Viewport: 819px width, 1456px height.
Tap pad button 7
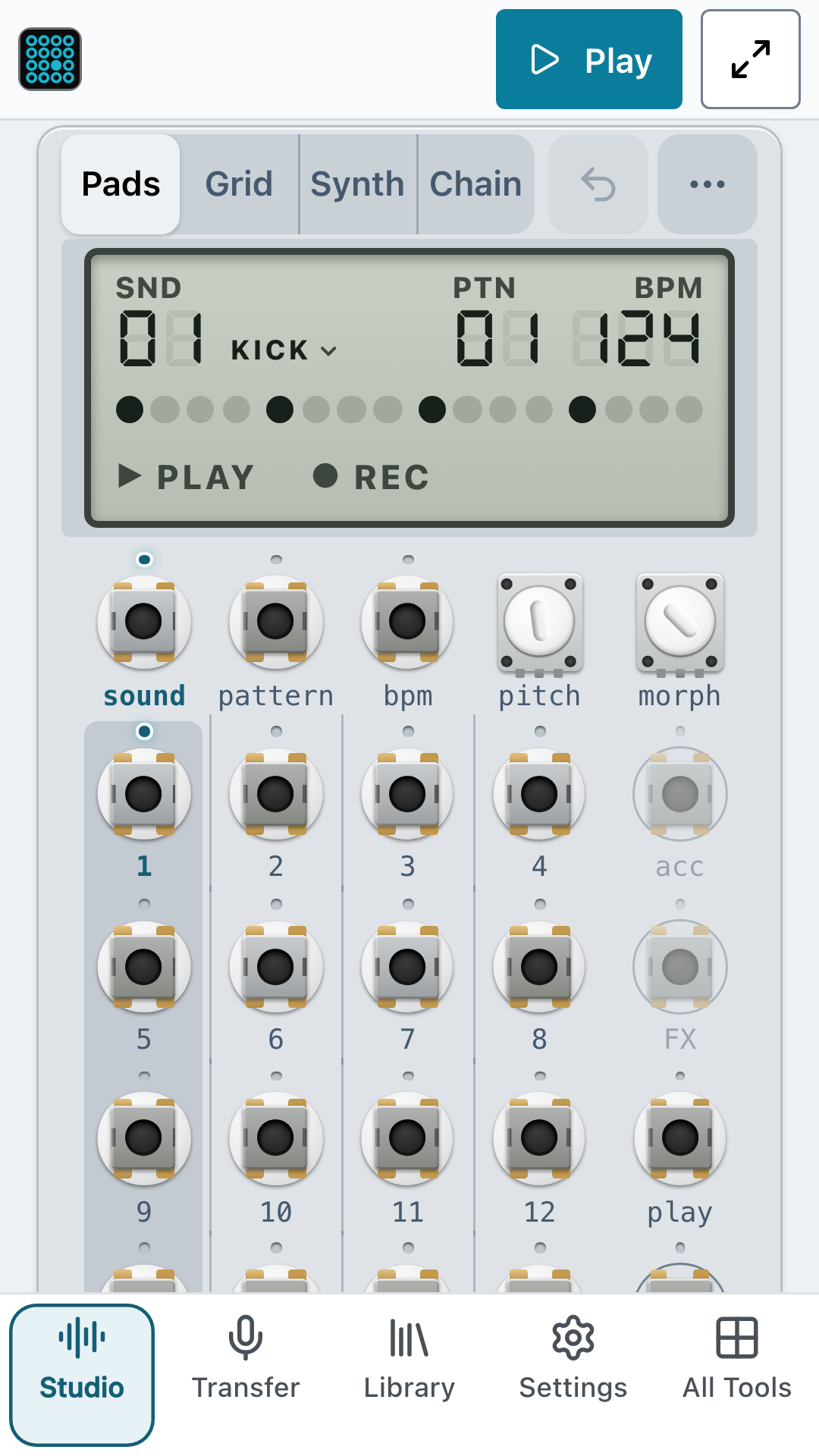(x=408, y=967)
